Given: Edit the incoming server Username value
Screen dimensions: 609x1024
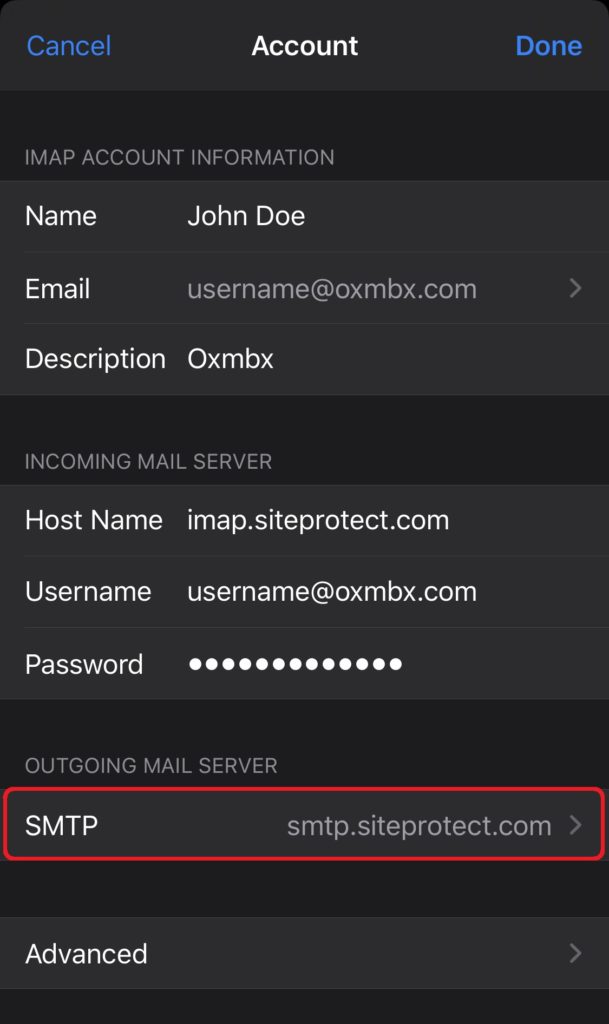Looking at the screenshot, I should pos(332,592).
